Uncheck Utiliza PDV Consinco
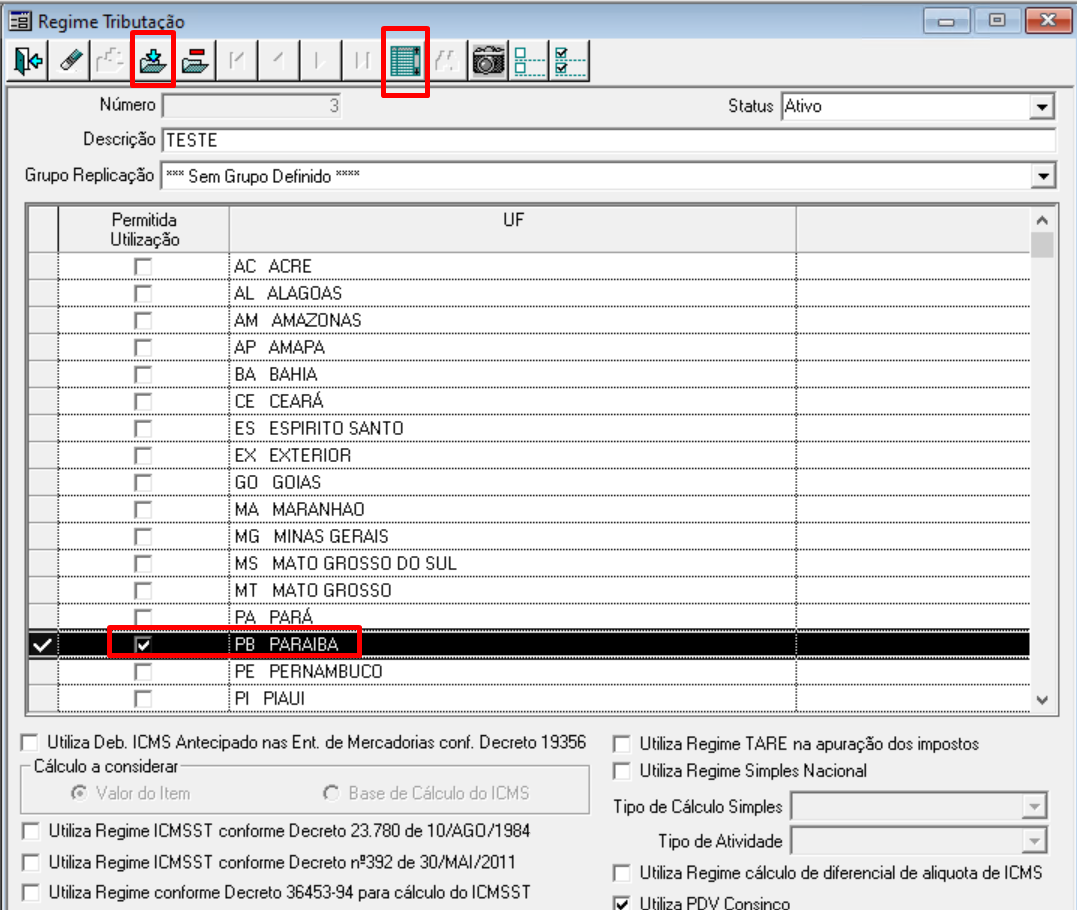Screen dimensions: 1077x910 click(622, 903)
